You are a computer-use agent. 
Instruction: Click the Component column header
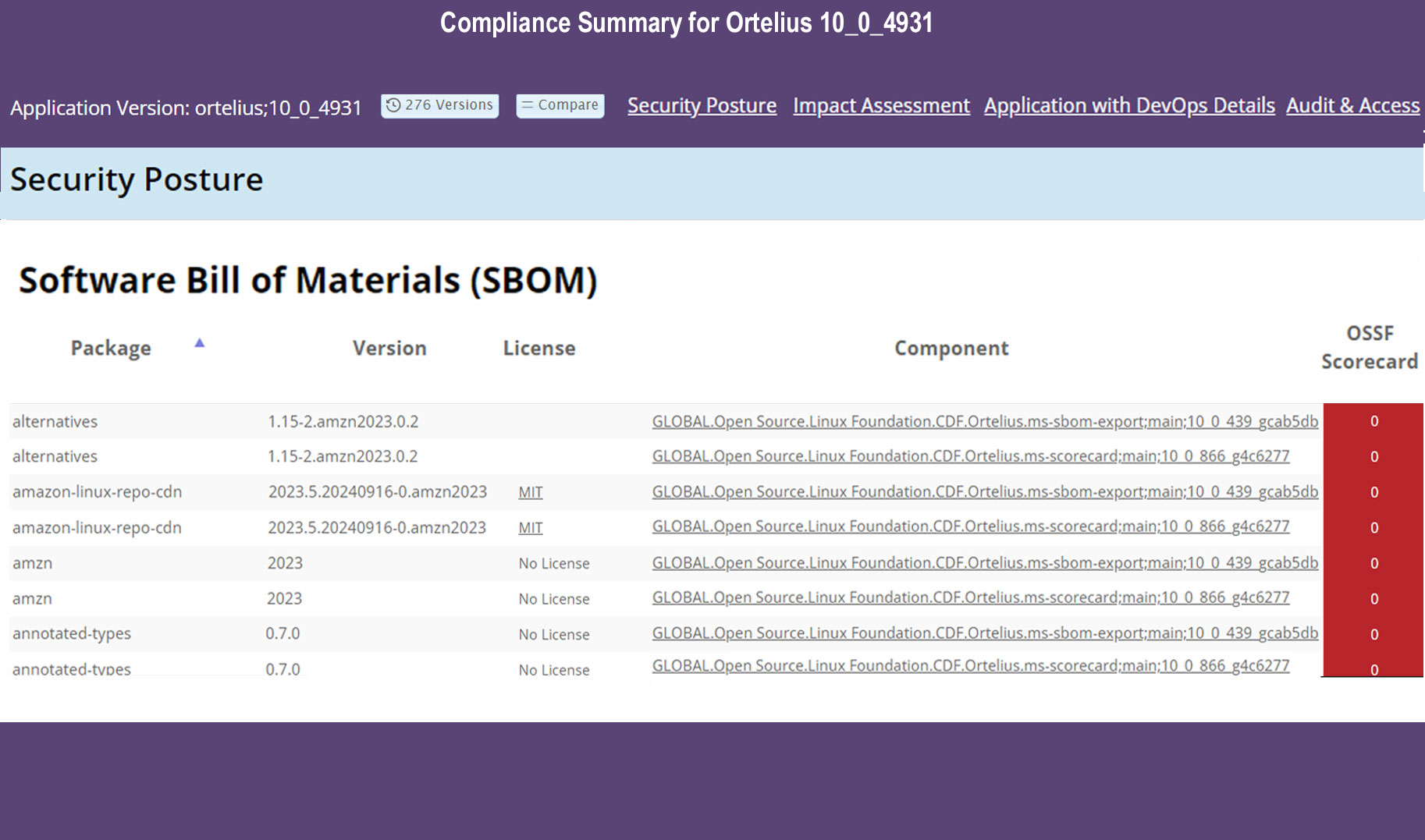[x=951, y=348]
